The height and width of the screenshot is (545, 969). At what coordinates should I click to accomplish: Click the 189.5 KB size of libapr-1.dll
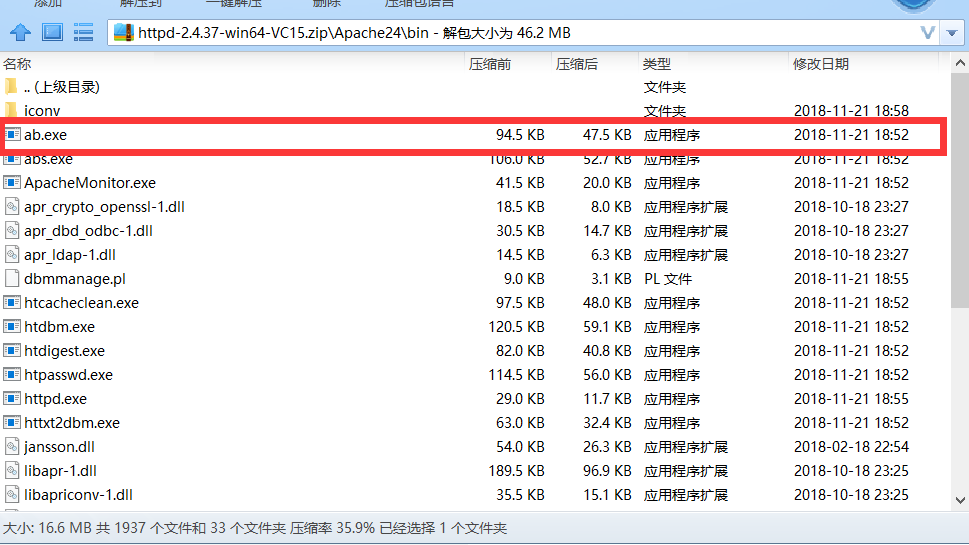pyautogui.click(x=516, y=471)
